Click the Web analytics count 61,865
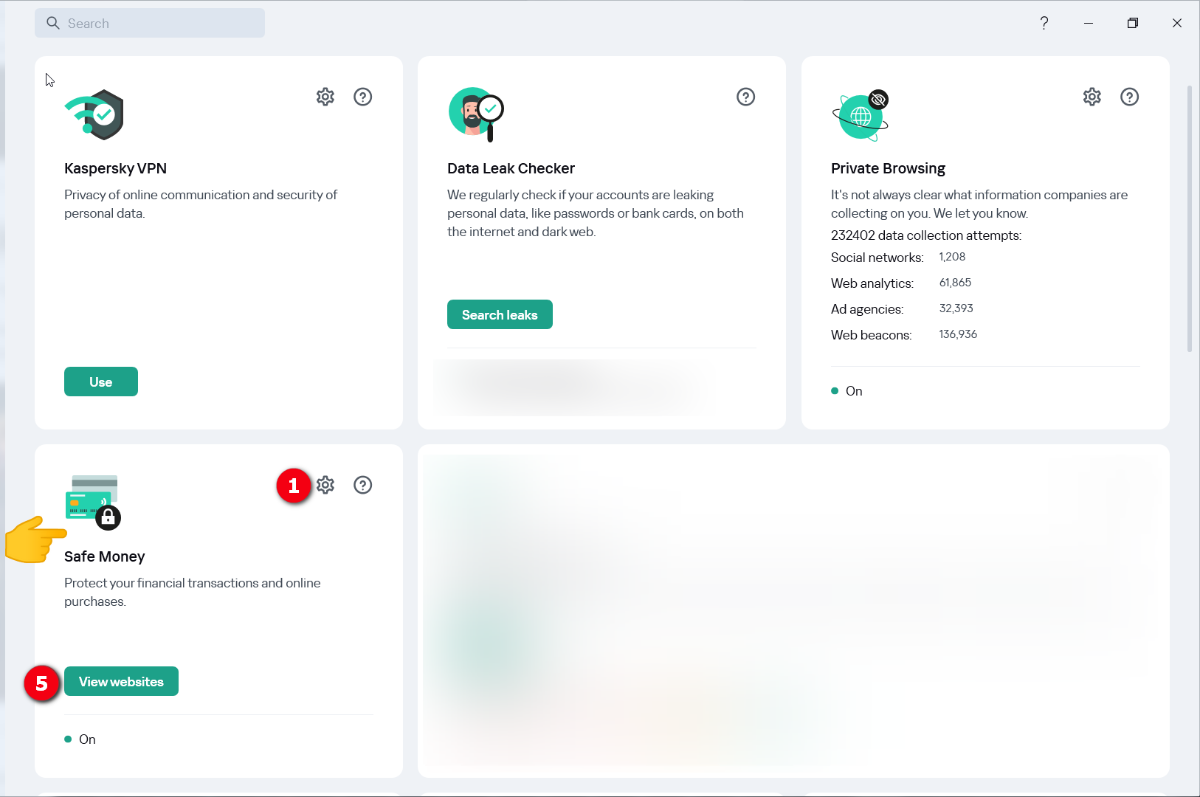The image size is (1200, 797). [x=955, y=283]
